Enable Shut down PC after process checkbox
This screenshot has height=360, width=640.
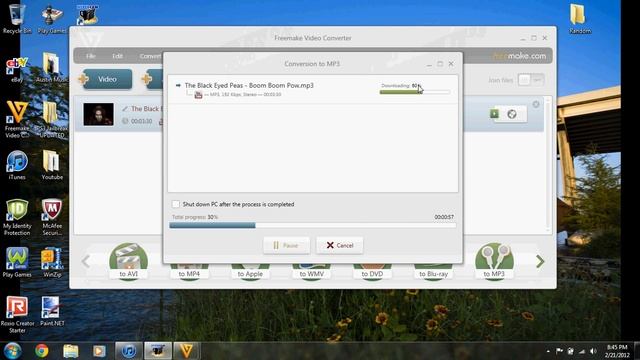click(x=176, y=204)
